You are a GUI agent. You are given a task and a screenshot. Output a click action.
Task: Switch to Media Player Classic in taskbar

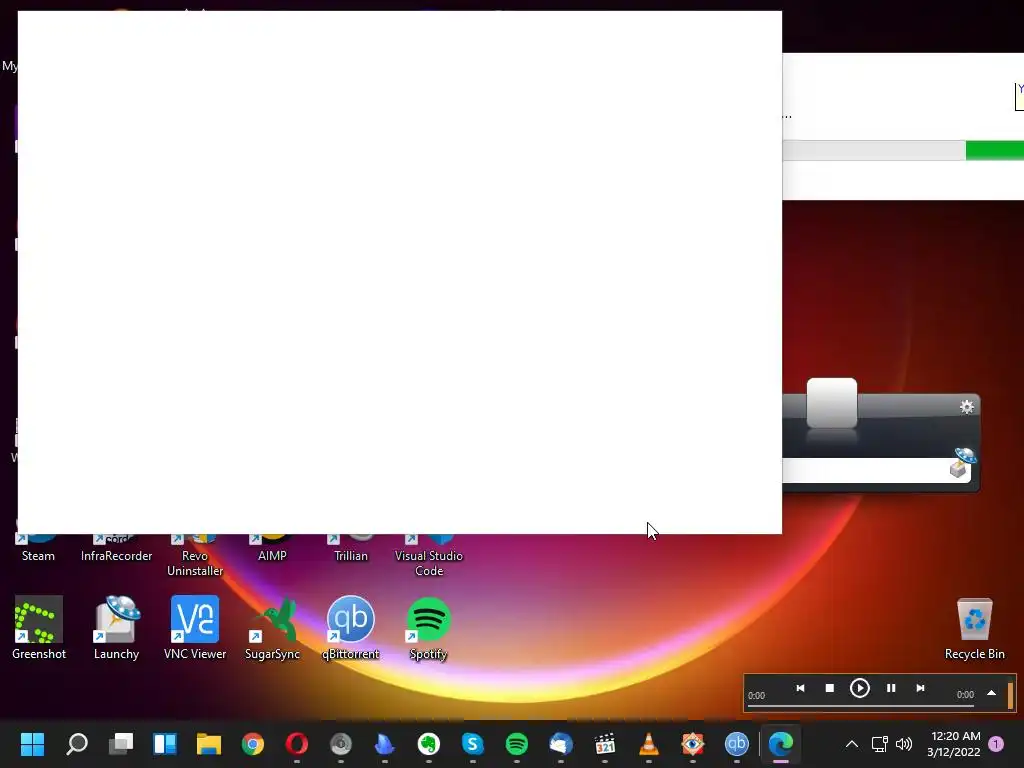(x=605, y=743)
